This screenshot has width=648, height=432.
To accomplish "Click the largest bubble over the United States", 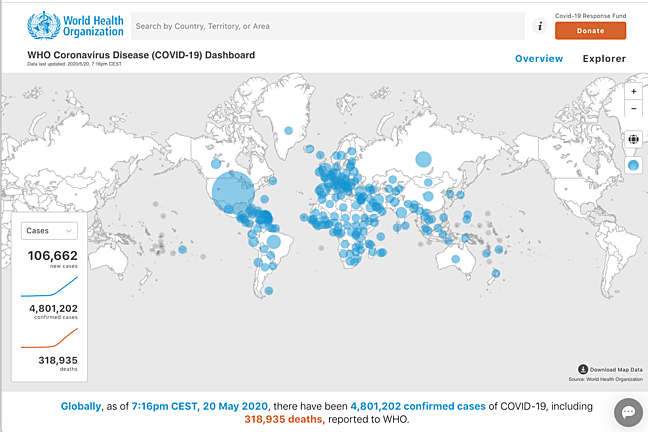I will click(232, 190).
